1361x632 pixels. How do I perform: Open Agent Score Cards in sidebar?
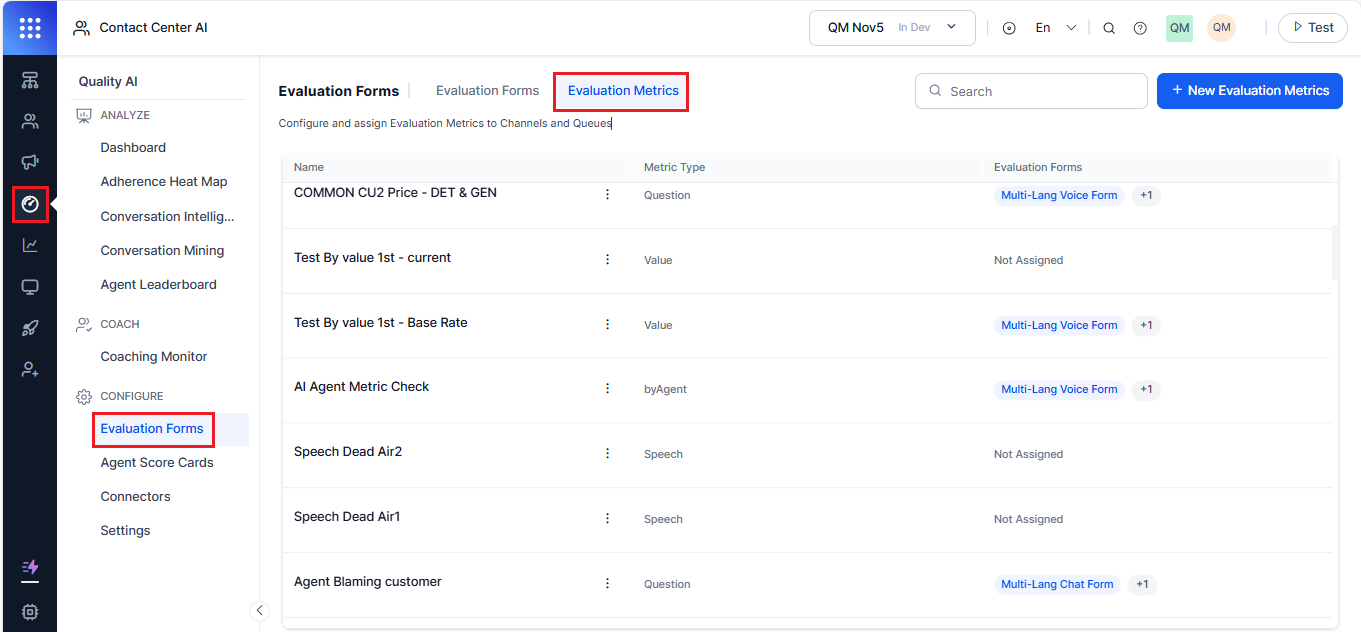[157, 463]
